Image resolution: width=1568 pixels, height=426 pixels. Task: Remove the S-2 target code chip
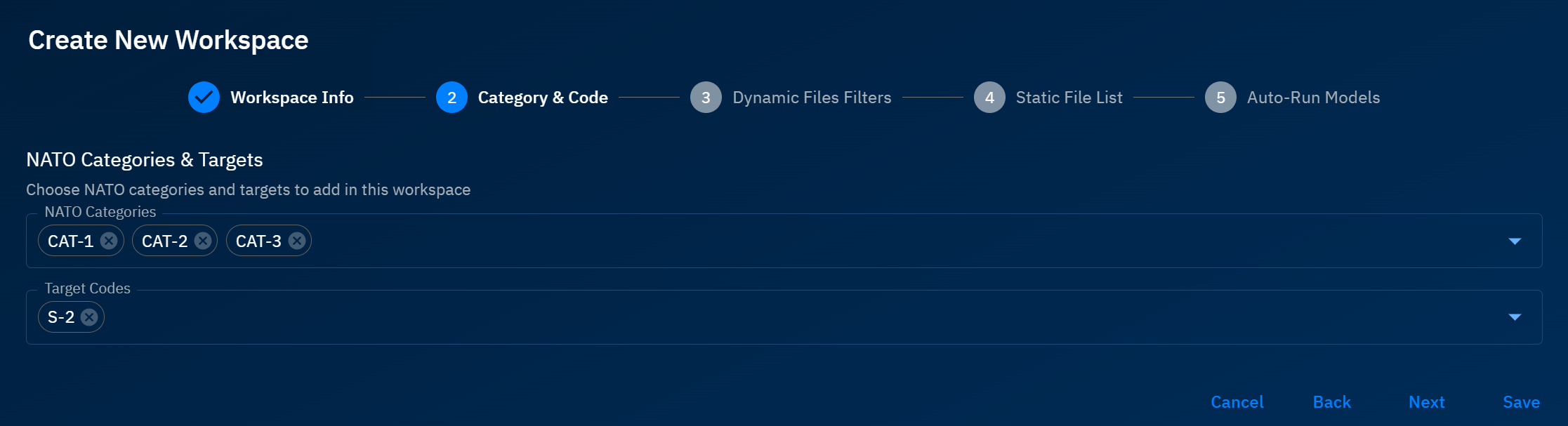[x=89, y=317]
